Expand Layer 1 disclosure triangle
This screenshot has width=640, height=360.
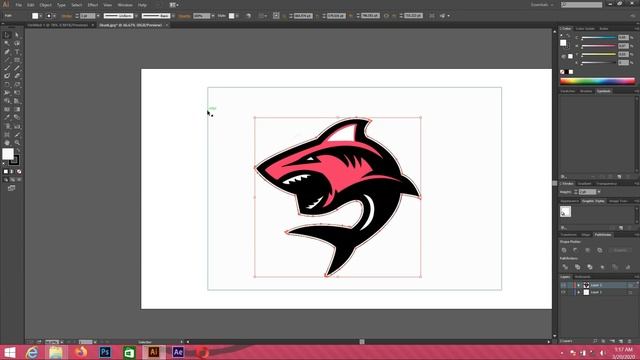[578, 292]
